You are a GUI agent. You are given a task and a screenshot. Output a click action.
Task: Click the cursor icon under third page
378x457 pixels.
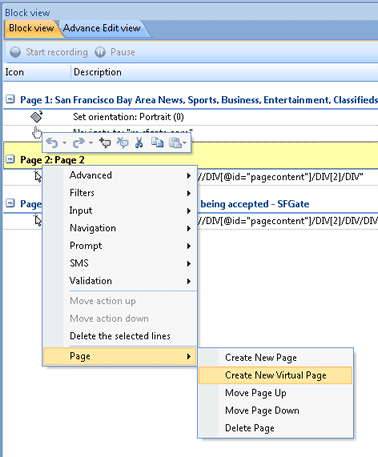tap(38, 221)
